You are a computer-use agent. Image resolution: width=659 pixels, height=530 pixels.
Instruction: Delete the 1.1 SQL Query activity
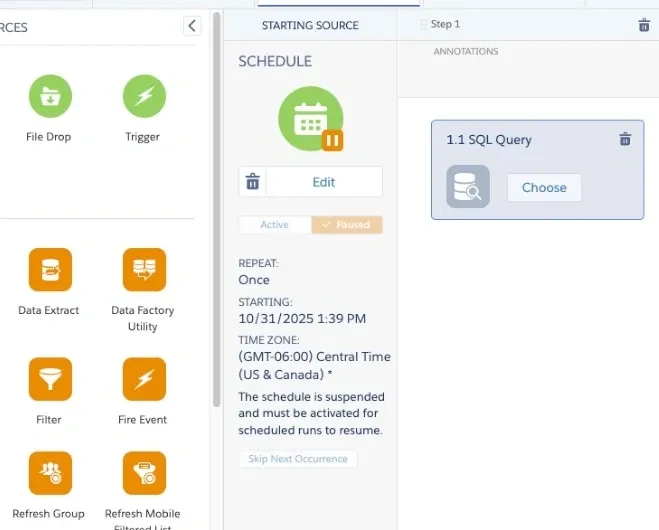click(x=625, y=139)
